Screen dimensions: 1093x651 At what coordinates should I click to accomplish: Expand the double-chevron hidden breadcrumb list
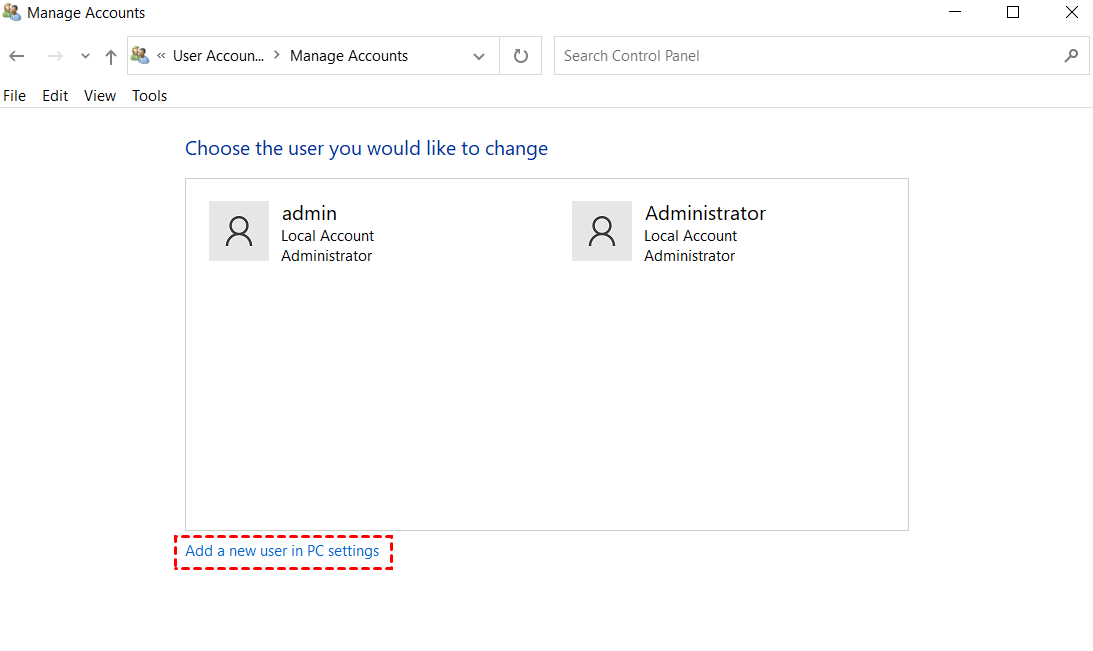coord(161,56)
